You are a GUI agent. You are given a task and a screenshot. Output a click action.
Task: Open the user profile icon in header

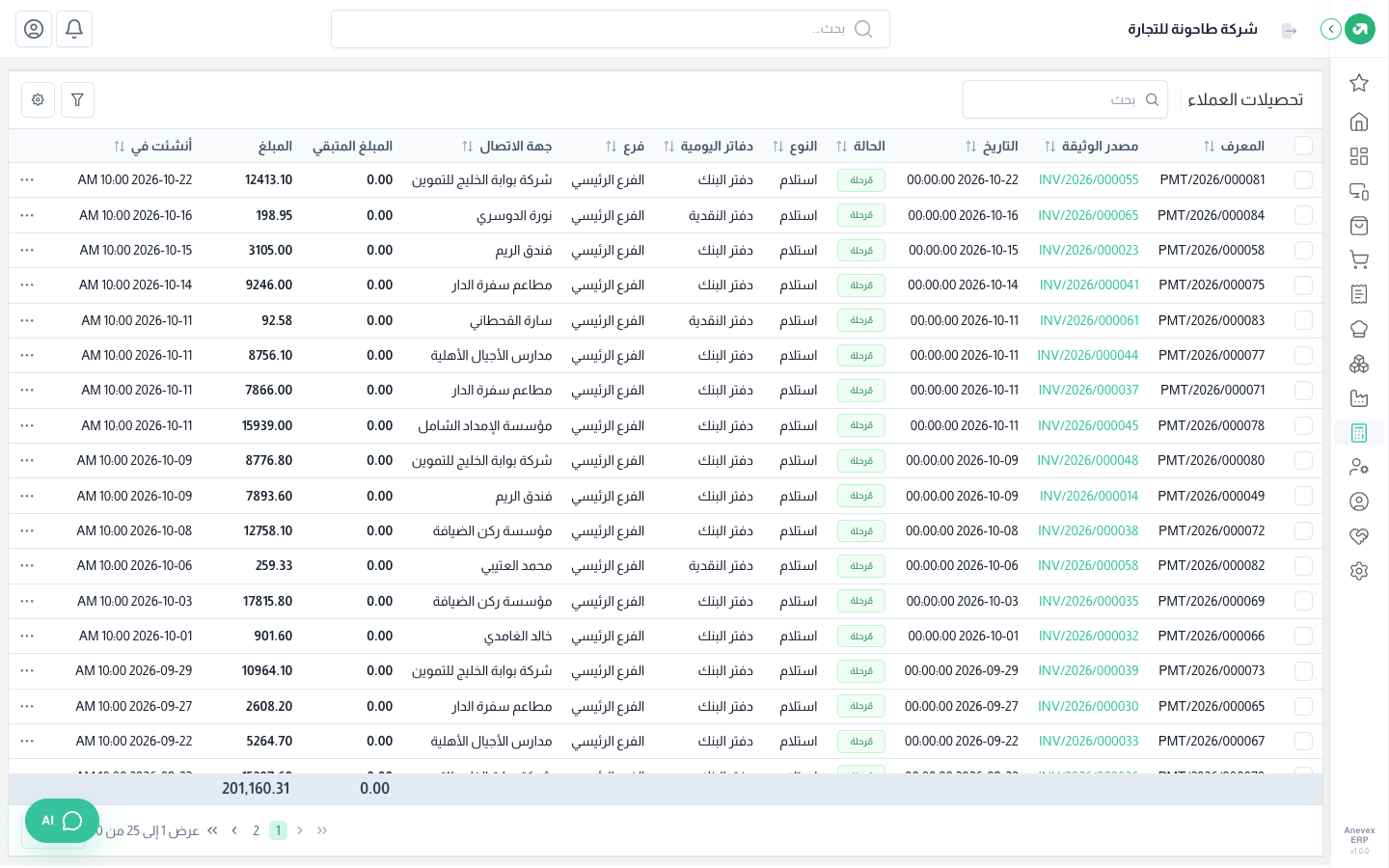click(34, 29)
